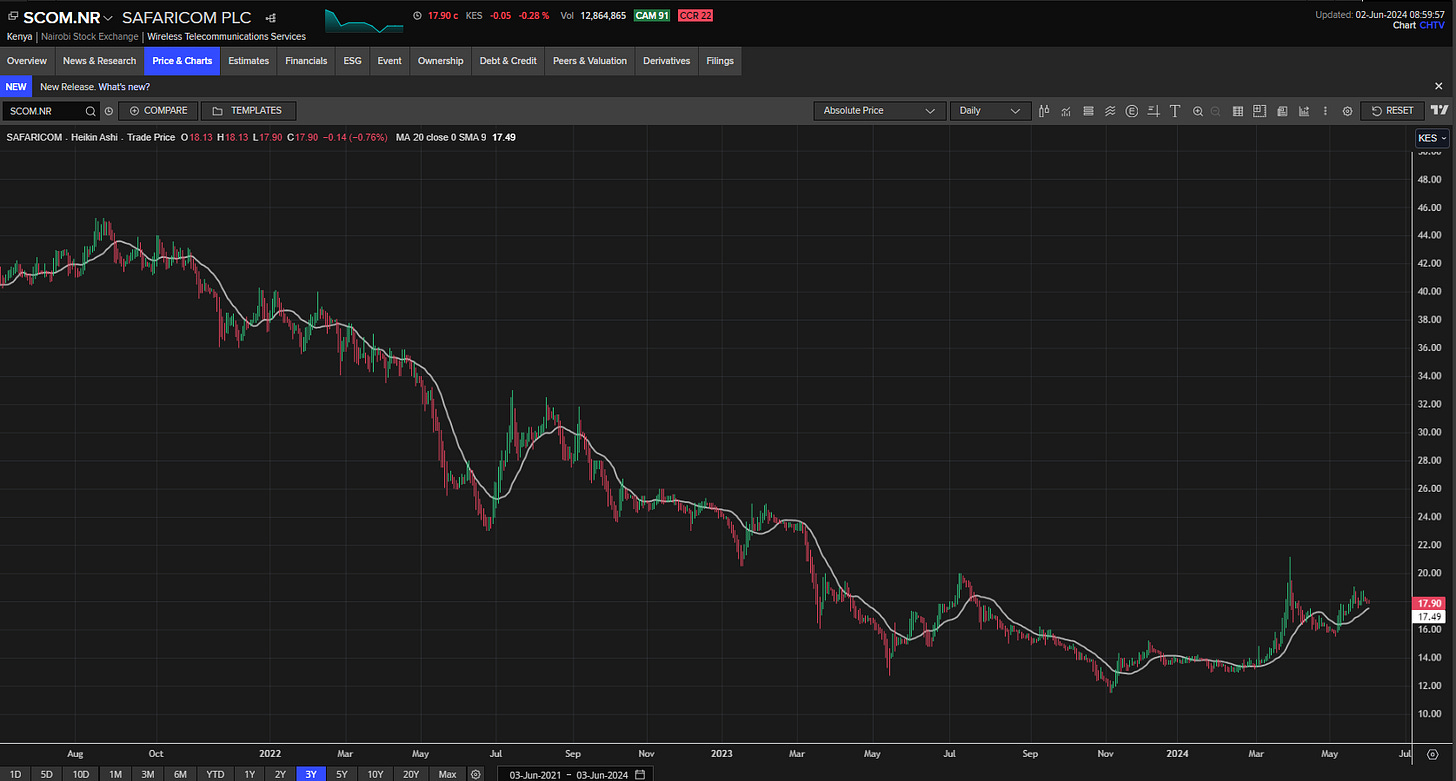Select the 1D time range

(15, 774)
